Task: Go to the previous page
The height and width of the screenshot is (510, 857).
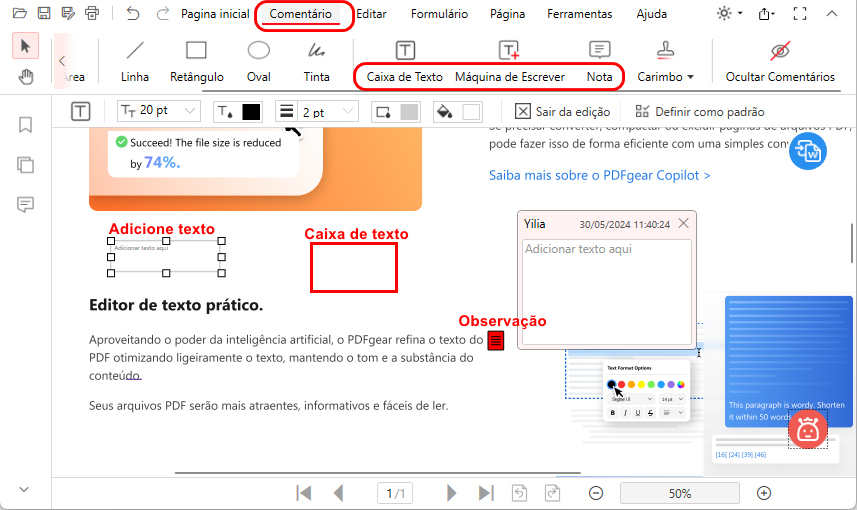Action: click(x=338, y=493)
